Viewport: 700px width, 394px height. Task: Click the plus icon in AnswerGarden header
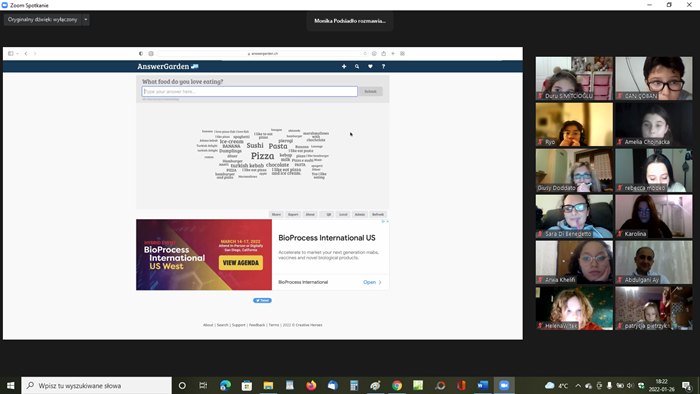tap(344, 66)
